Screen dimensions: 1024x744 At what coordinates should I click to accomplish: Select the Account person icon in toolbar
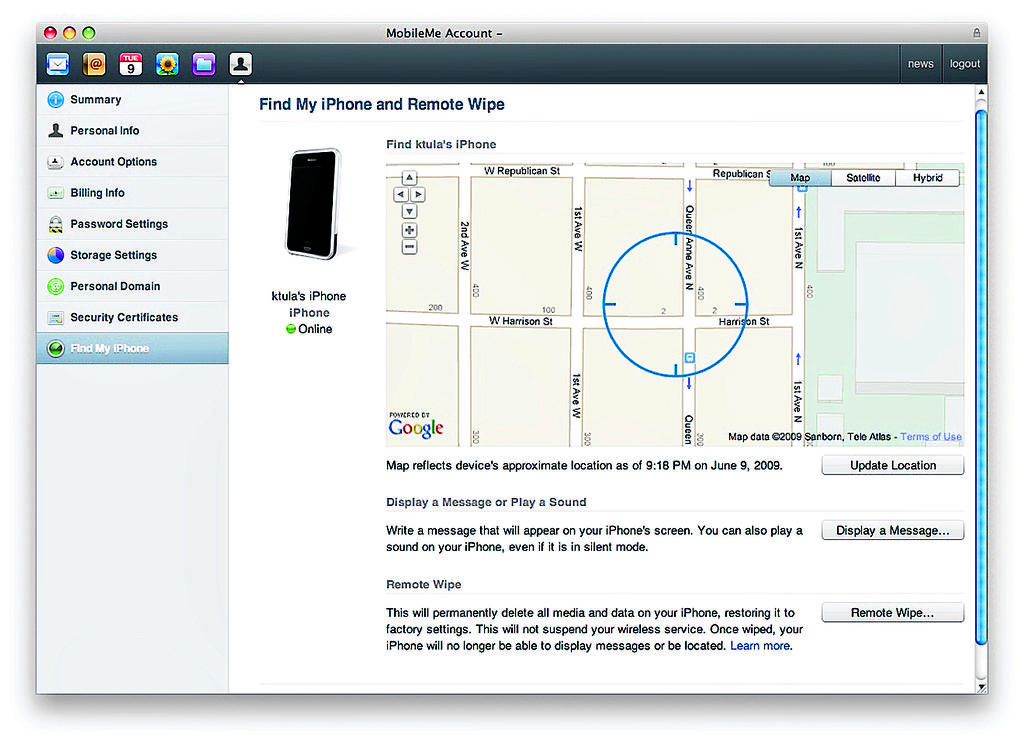(x=240, y=64)
